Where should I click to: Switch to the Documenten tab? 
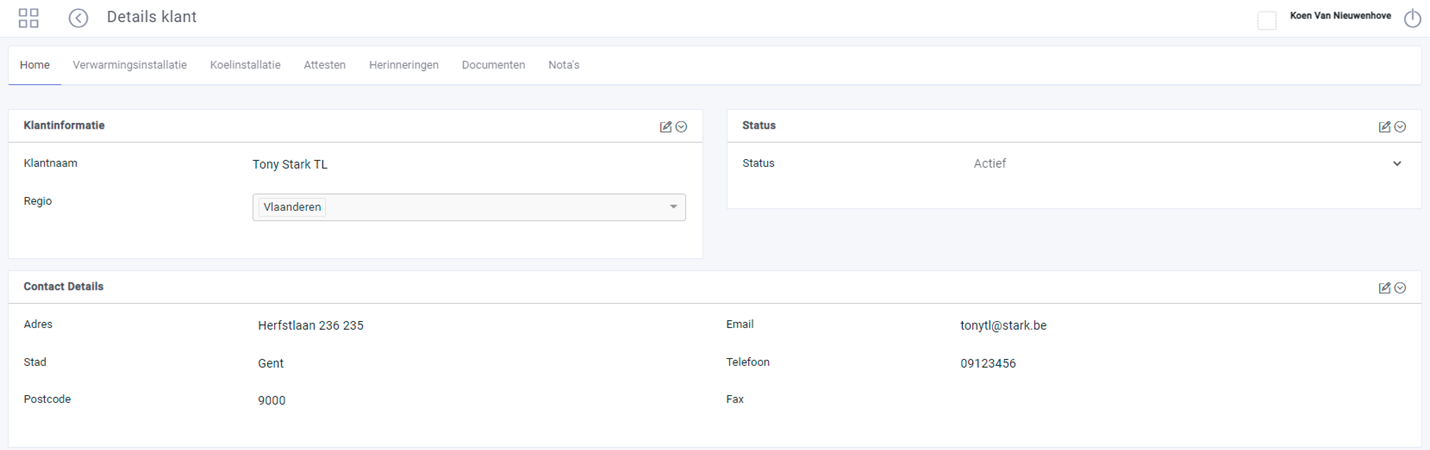(493, 65)
